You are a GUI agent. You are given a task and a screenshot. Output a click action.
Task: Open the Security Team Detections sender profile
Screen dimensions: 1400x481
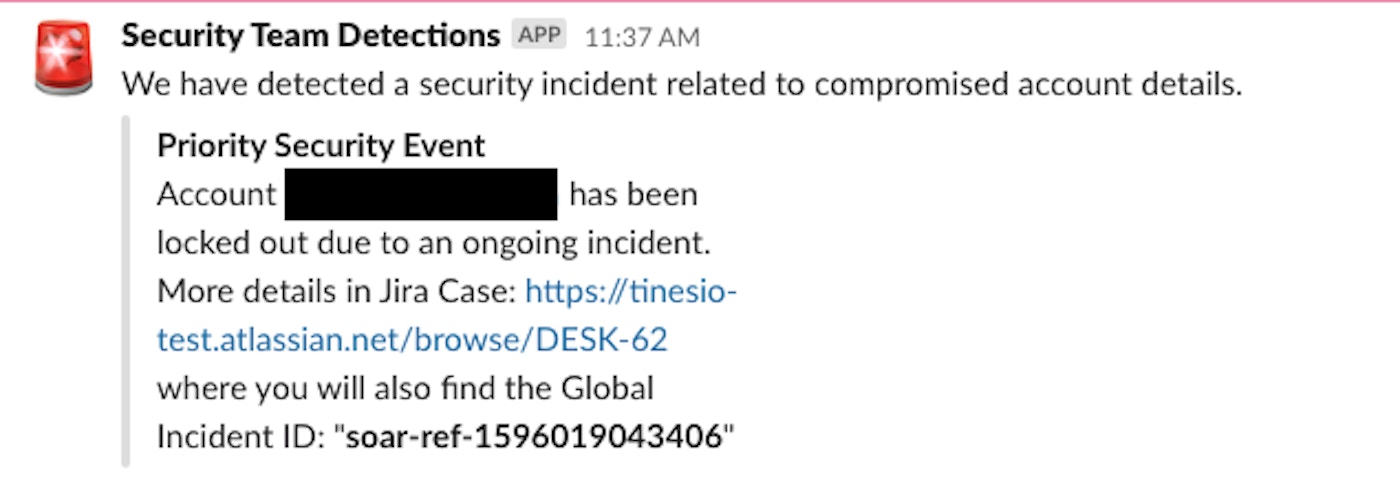310,37
